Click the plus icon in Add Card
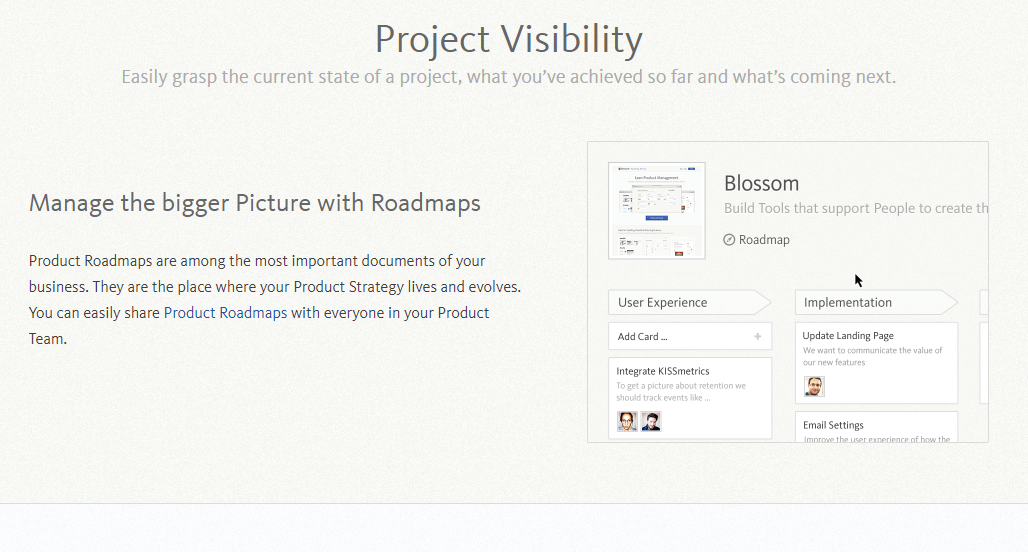 pyautogui.click(x=757, y=337)
